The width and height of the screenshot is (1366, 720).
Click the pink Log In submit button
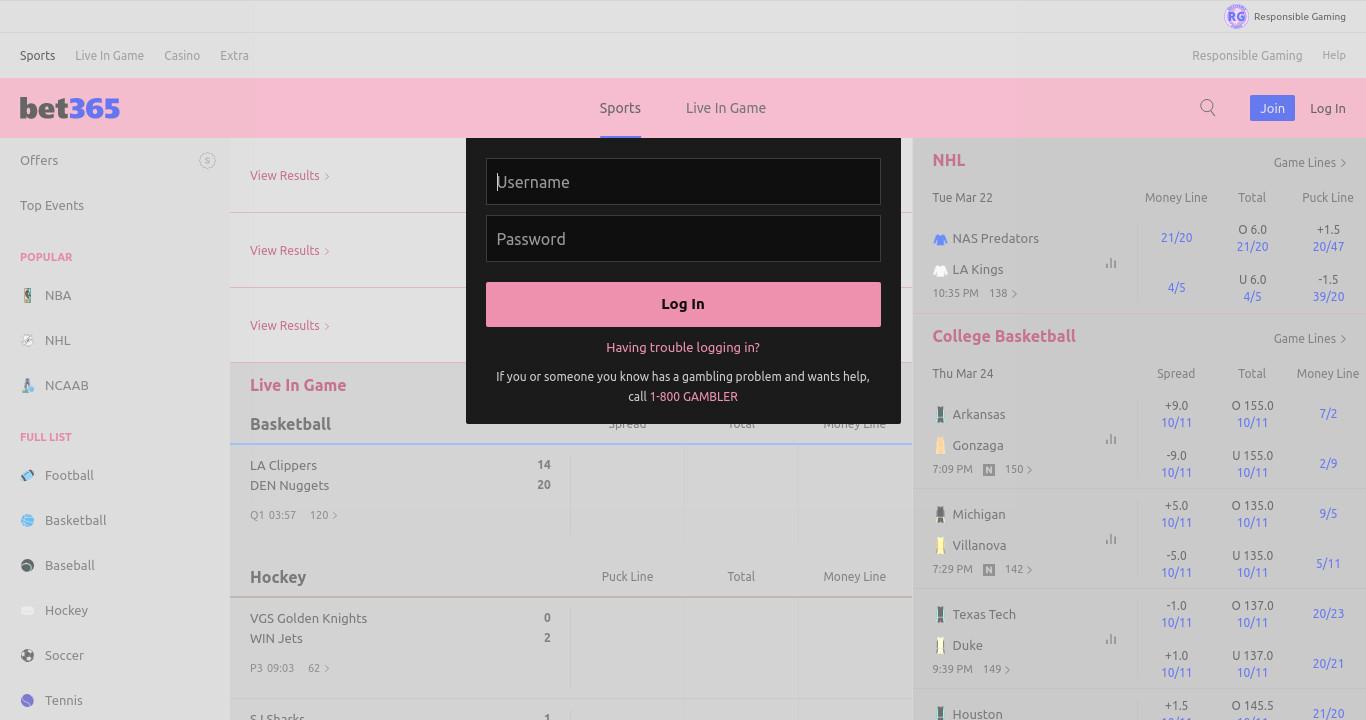(683, 304)
